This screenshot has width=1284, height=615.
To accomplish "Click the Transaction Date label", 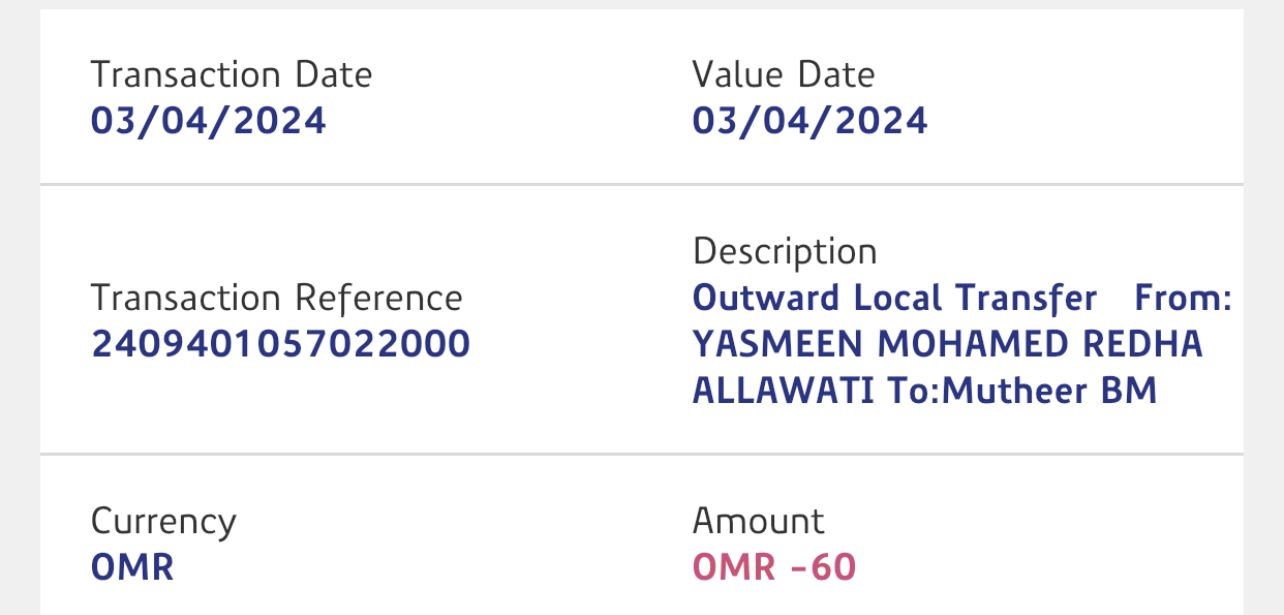I will [x=231, y=75].
